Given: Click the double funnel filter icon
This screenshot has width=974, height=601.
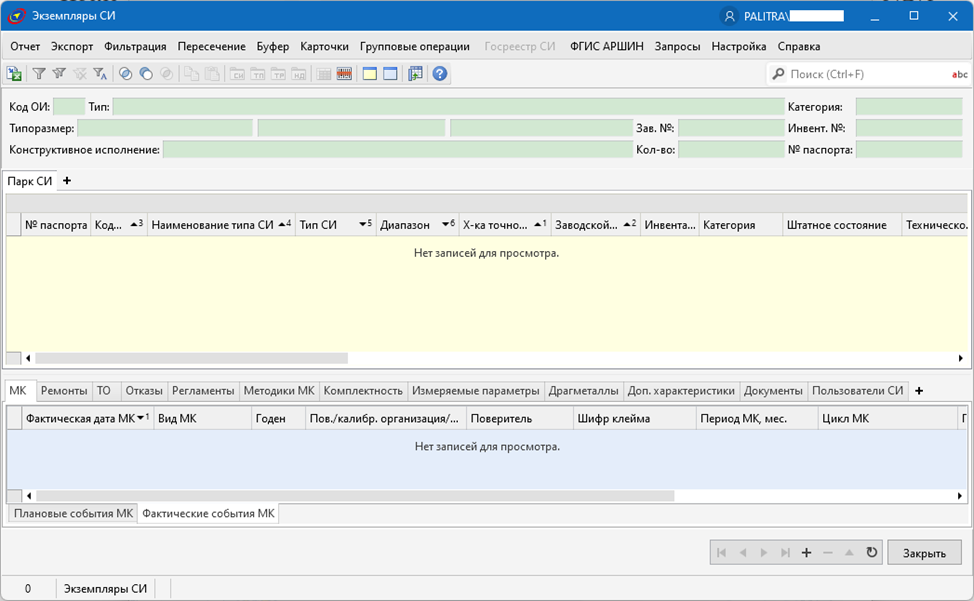Looking at the screenshot, I should click(59, 74).
